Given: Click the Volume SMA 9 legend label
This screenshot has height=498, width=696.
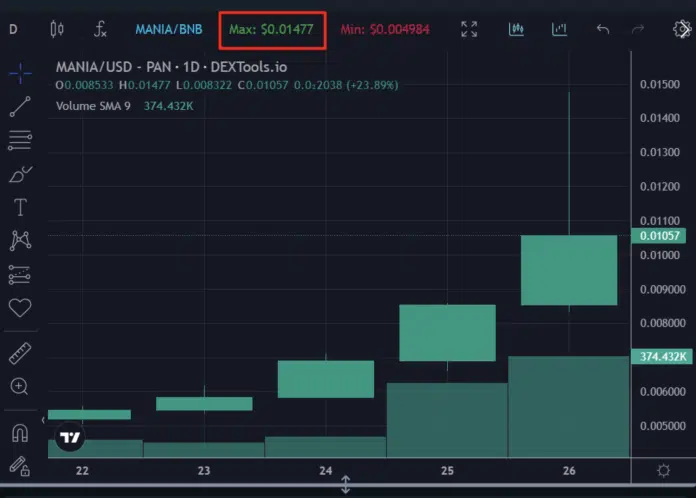Looking at the screenshot, I should coord(94,105).
